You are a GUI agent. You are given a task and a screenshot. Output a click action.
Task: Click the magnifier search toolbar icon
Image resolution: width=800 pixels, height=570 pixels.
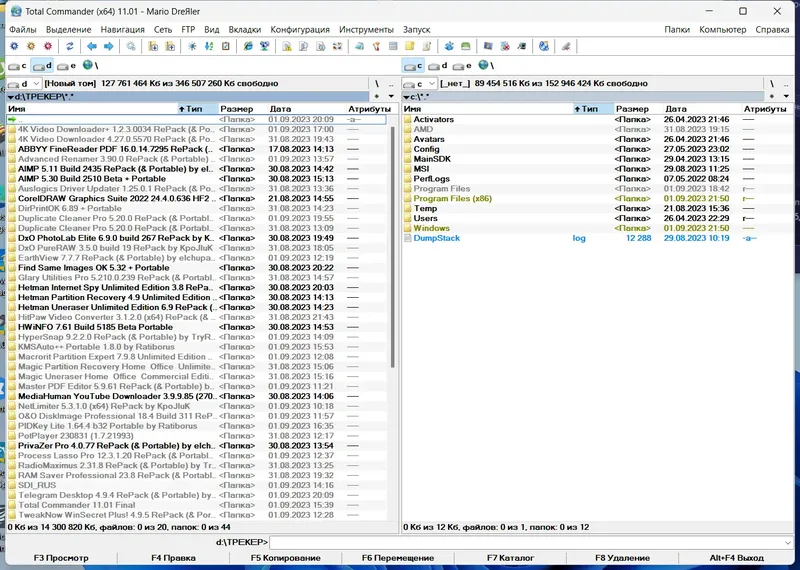pos(131,46)
